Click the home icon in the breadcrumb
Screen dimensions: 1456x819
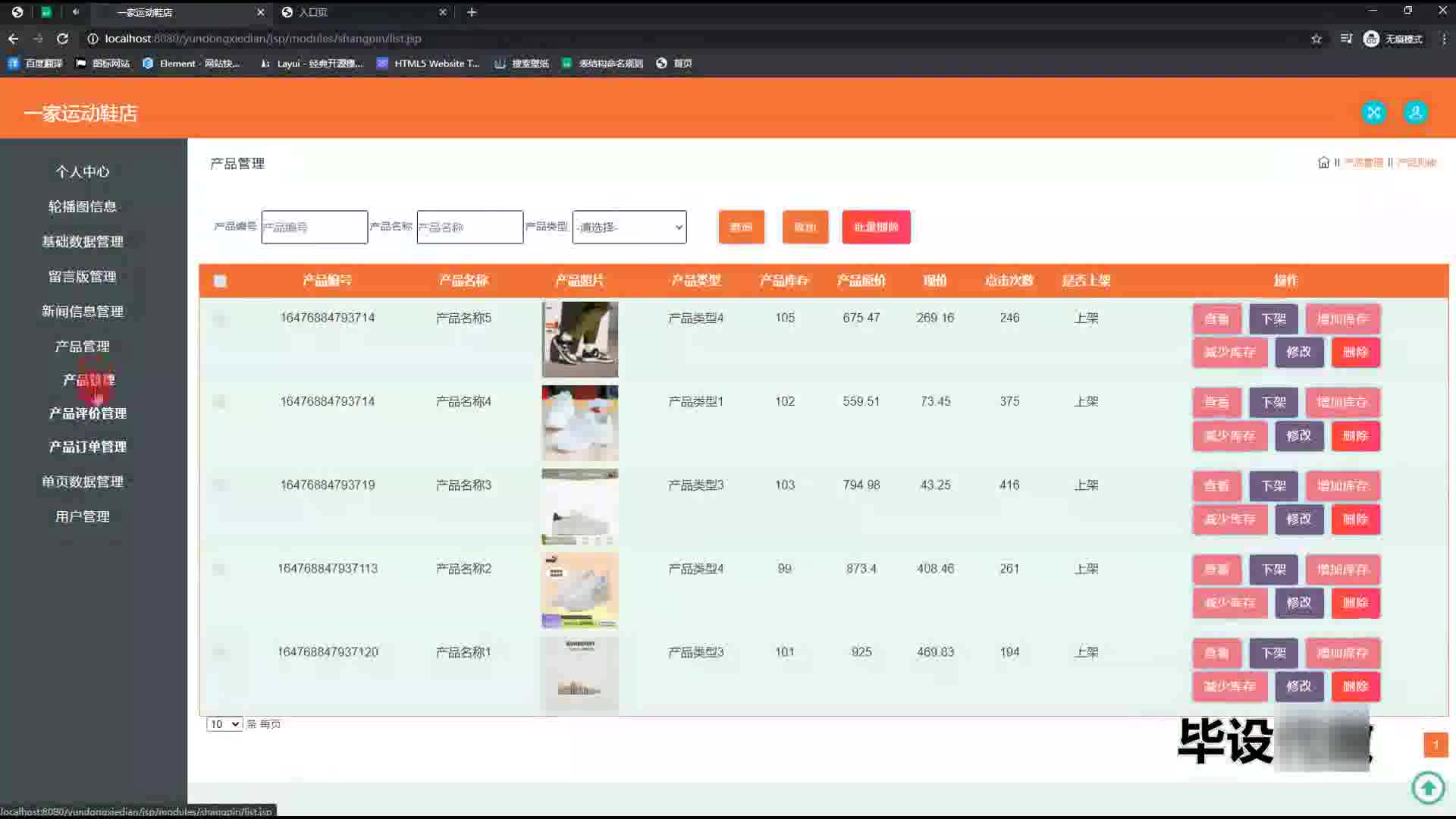[x=1323, y=162]
